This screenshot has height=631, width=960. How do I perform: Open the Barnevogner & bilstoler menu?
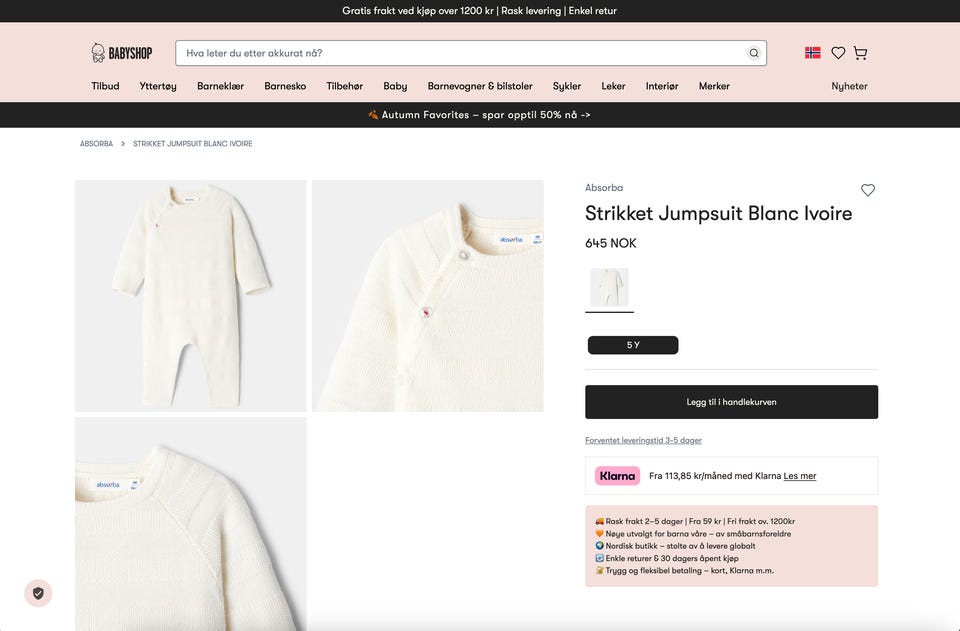[480, 86]
